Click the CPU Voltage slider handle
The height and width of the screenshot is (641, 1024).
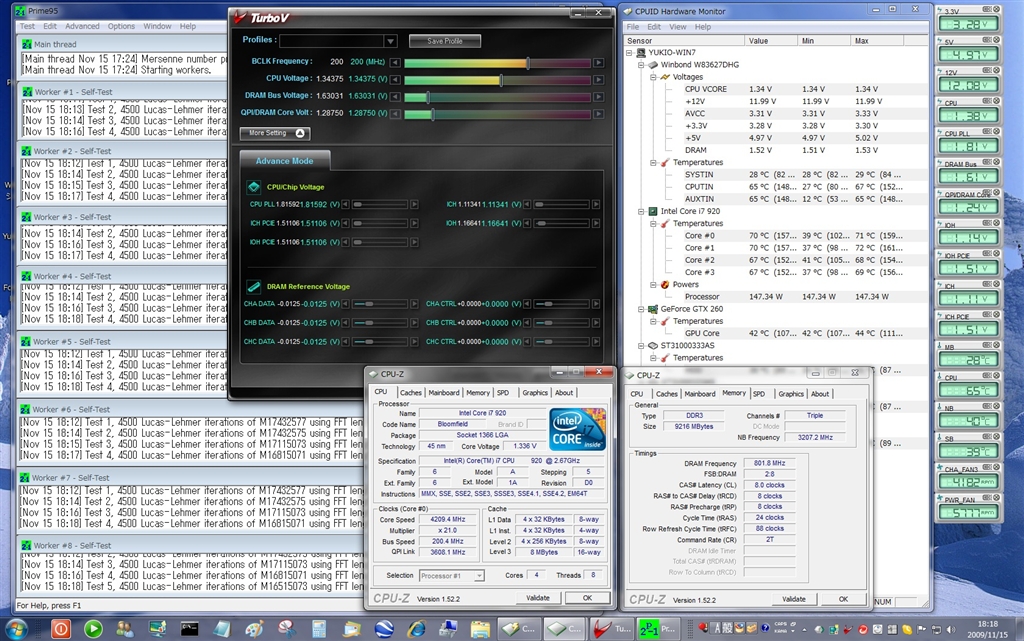pyautogui.click(x=501, y=80)
